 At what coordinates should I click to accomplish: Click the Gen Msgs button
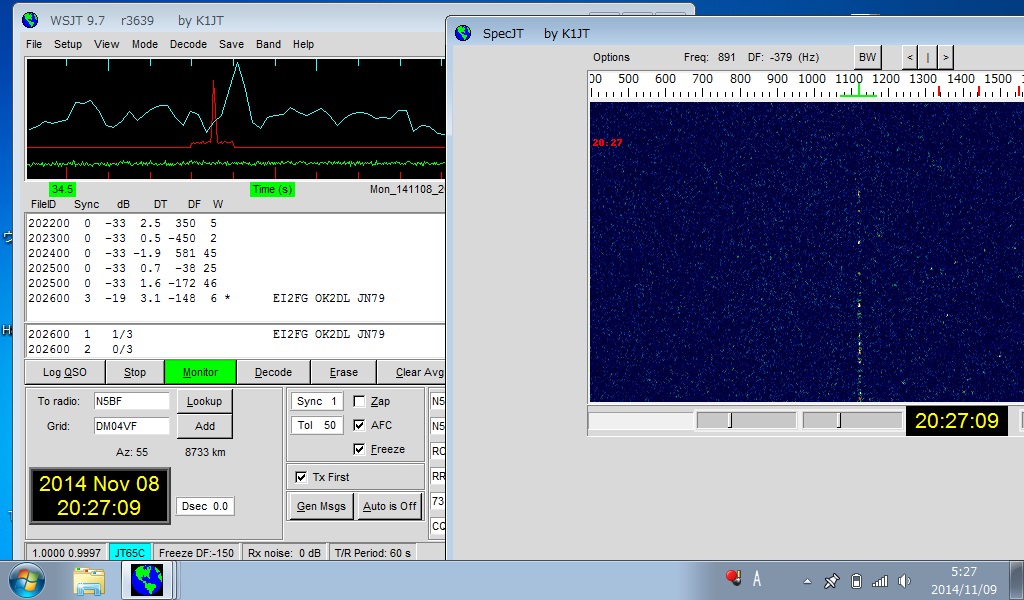pos(321,506)
